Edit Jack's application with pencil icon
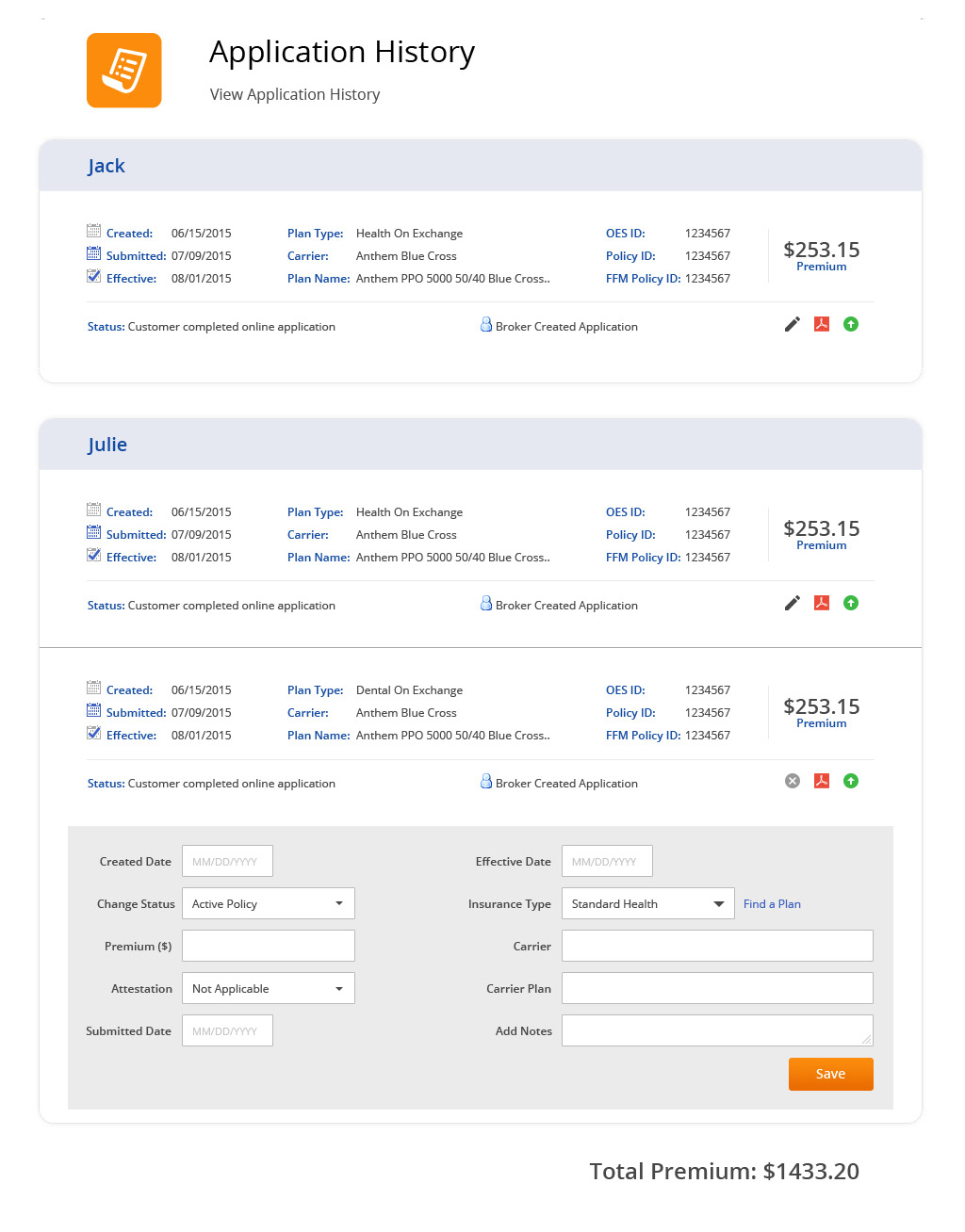The width and height of the screenshot is (965, 1232). 793,324
